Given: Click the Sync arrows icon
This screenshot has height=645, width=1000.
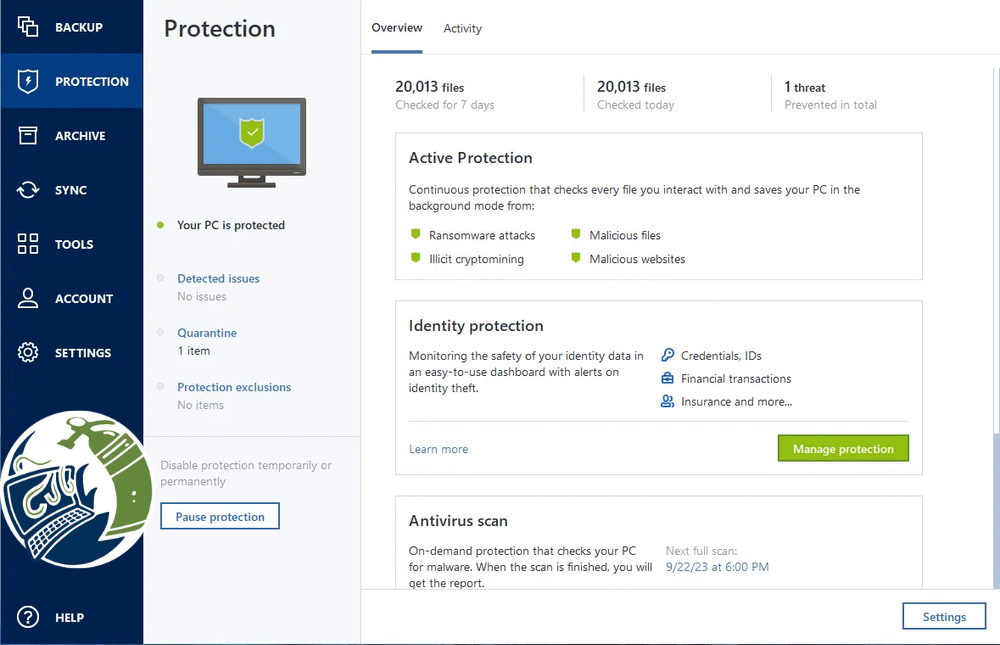Looking at the screenshot, I should pos(27,189).
